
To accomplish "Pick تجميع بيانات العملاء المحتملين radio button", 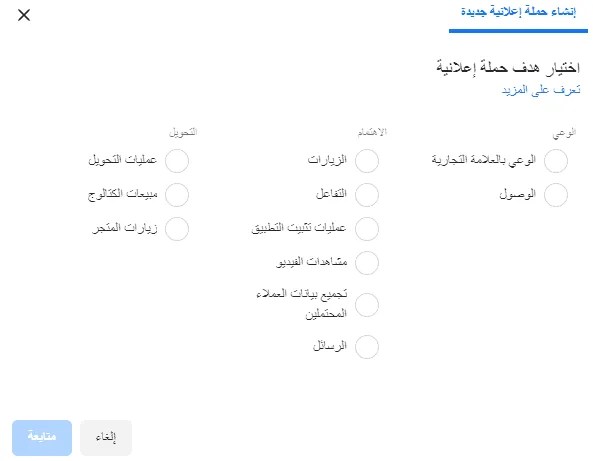I will coord(367,305).
